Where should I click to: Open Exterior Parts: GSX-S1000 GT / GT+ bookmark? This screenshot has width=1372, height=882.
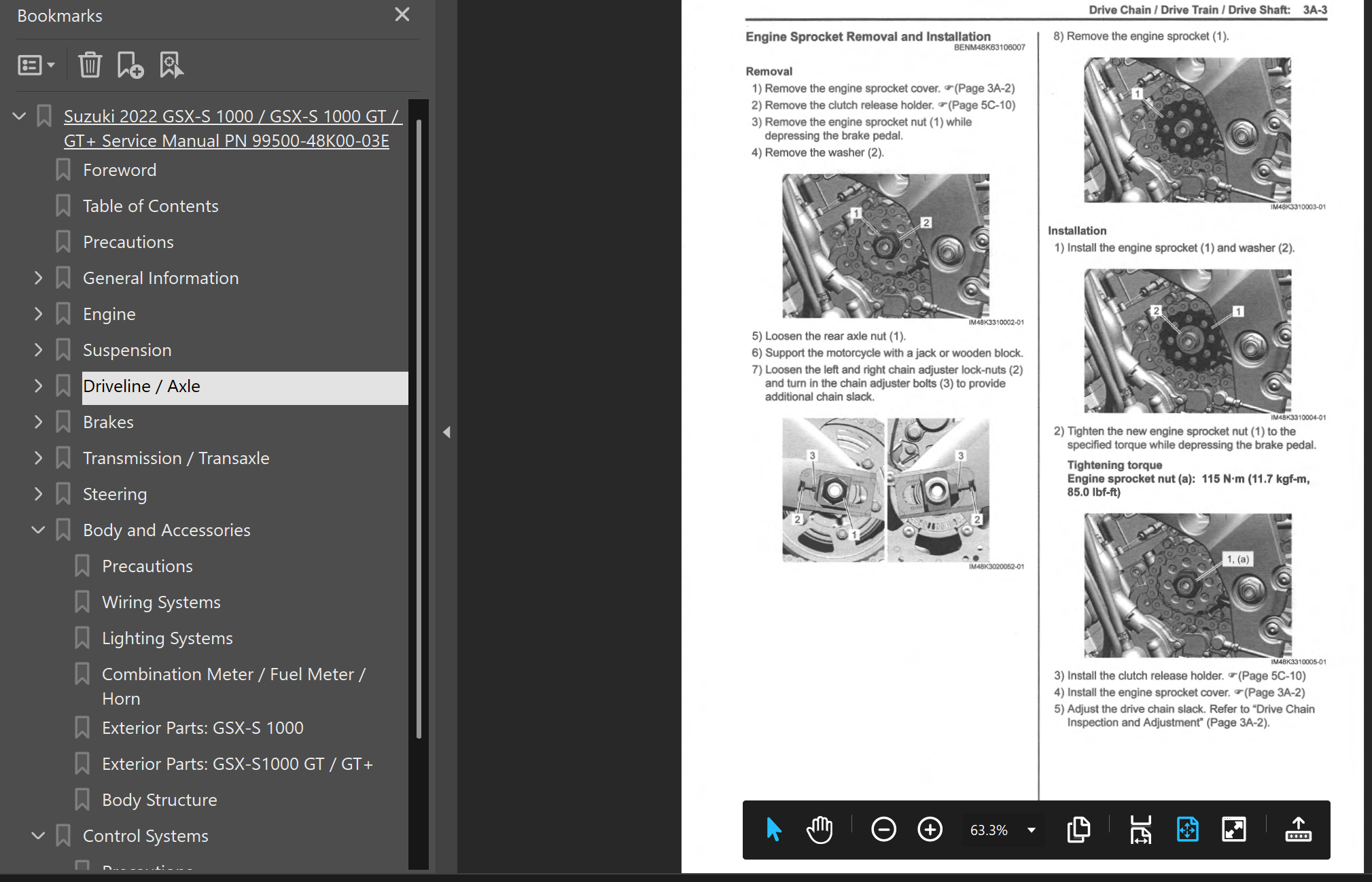pyautogui.click(x=237, y=764)
